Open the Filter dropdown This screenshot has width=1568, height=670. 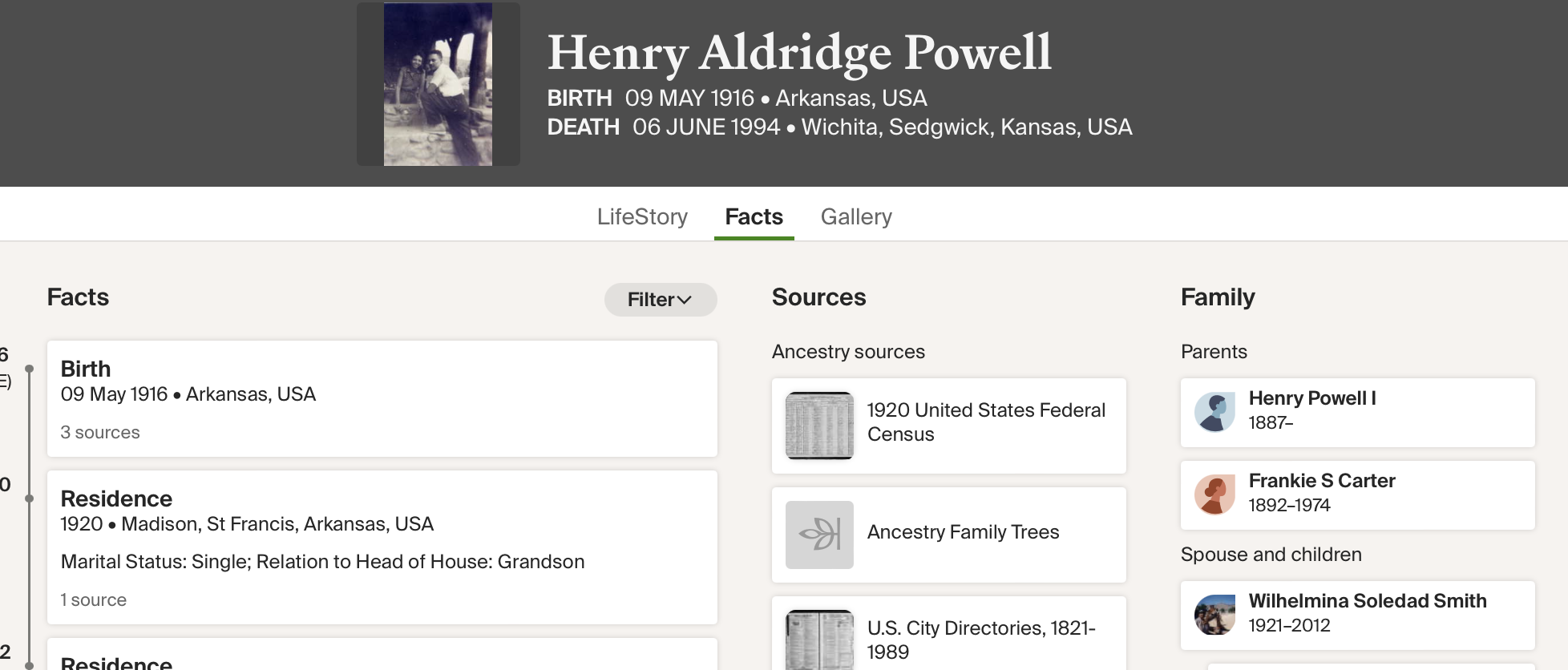point(660,300)
